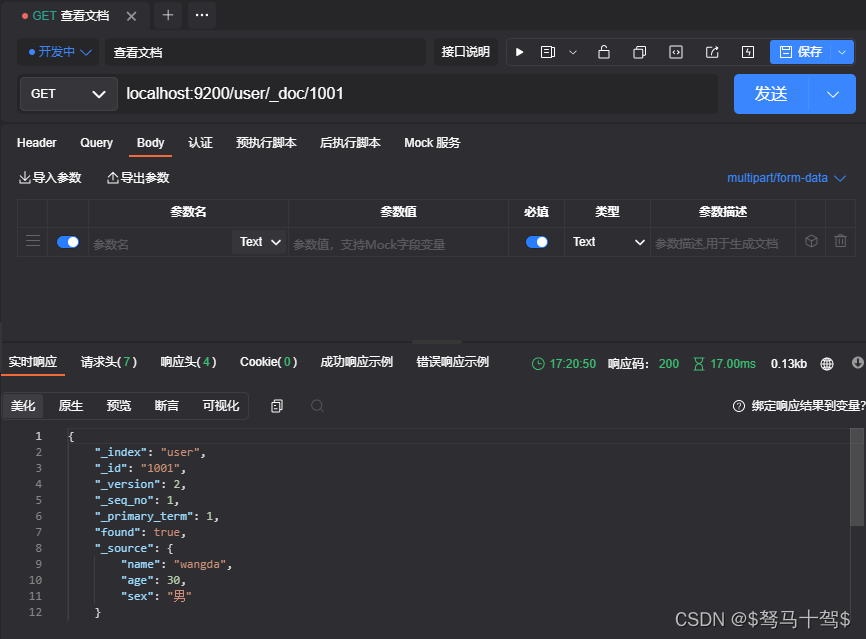The image size is (866, 639).
Task: Click the parameter row drag handle icon
Action: (33, 241)
